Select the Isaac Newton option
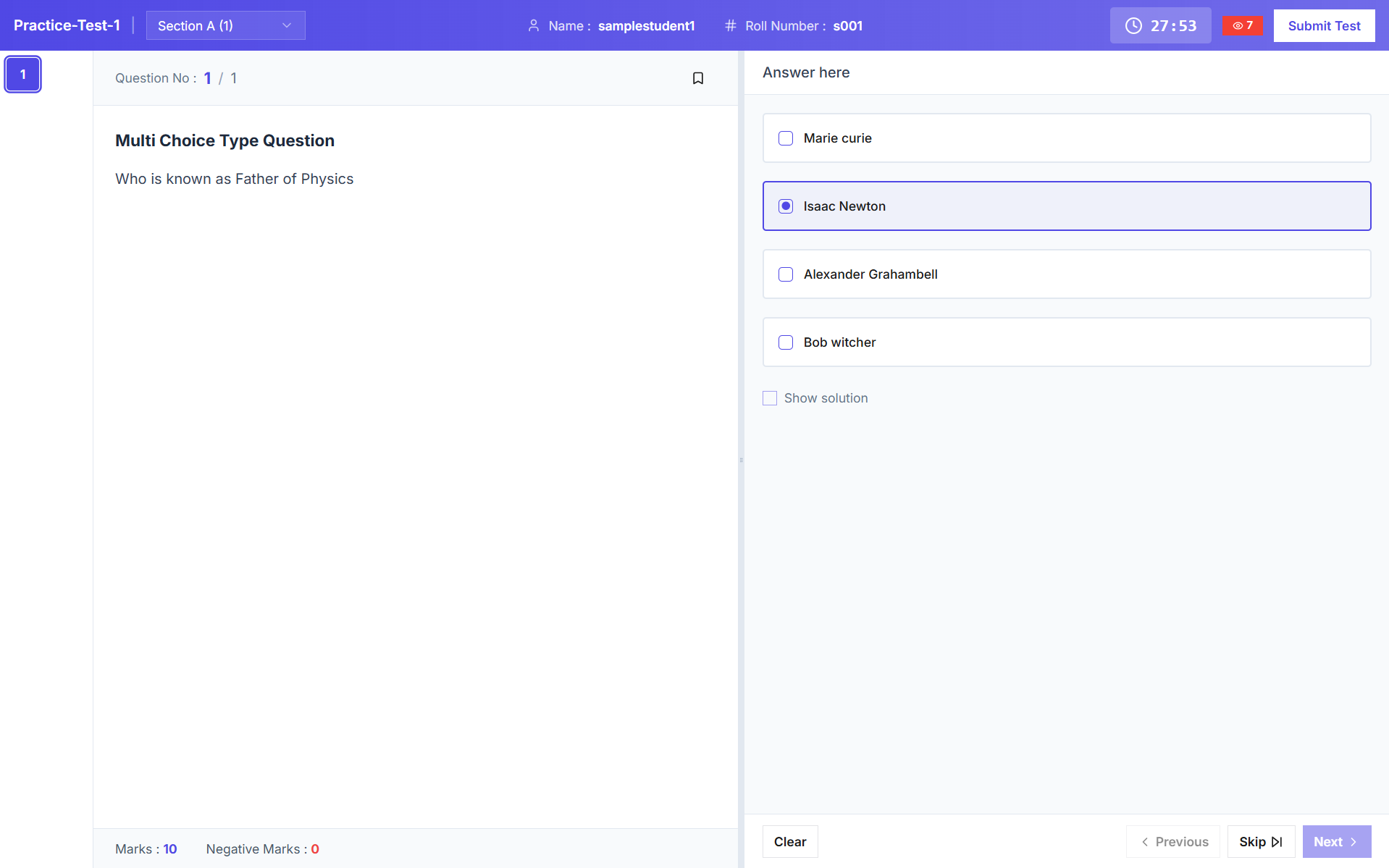Screen dimensions: 1389x868 786,206
